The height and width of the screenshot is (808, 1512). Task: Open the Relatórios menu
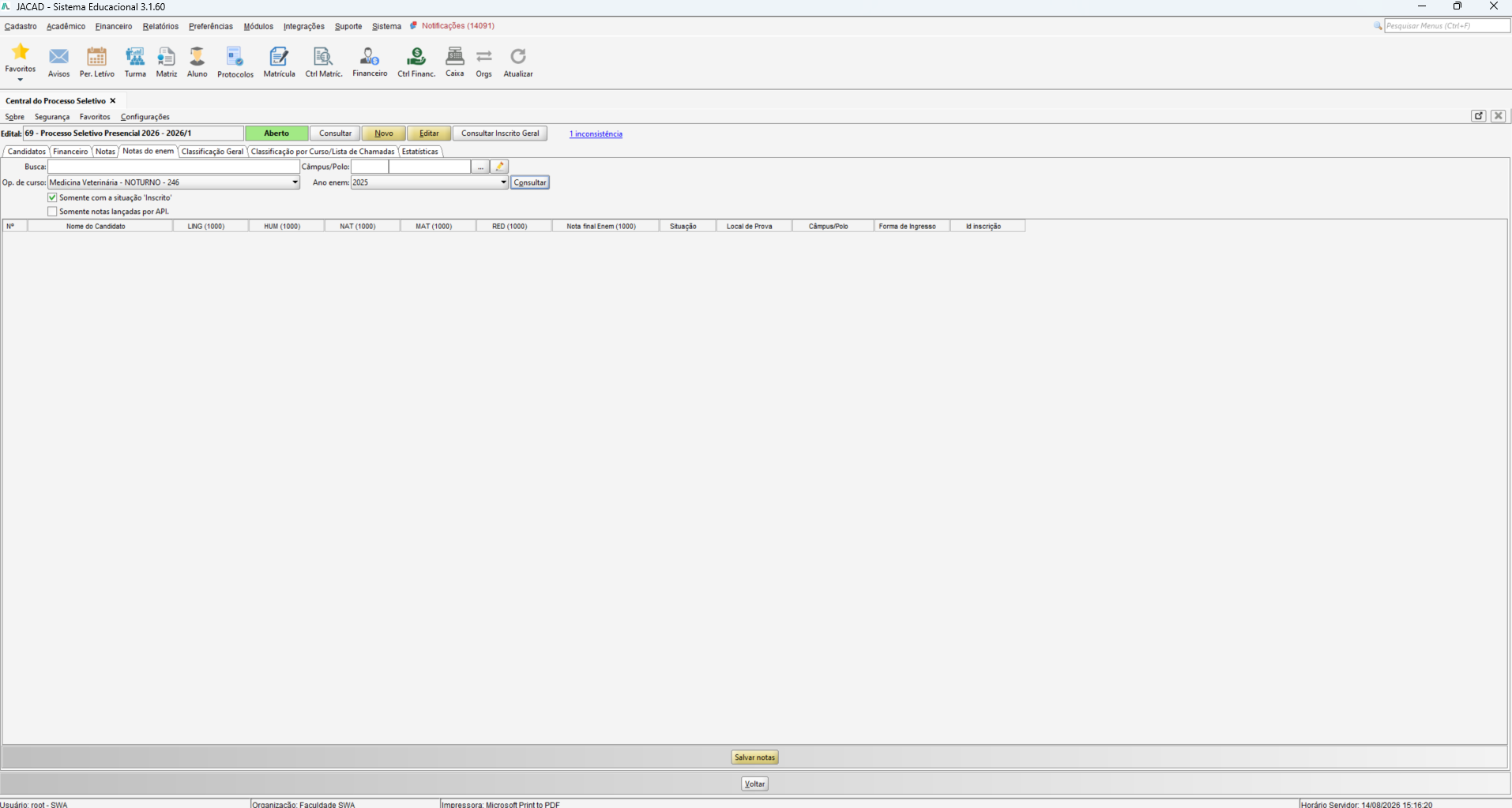tap(160, 26)
